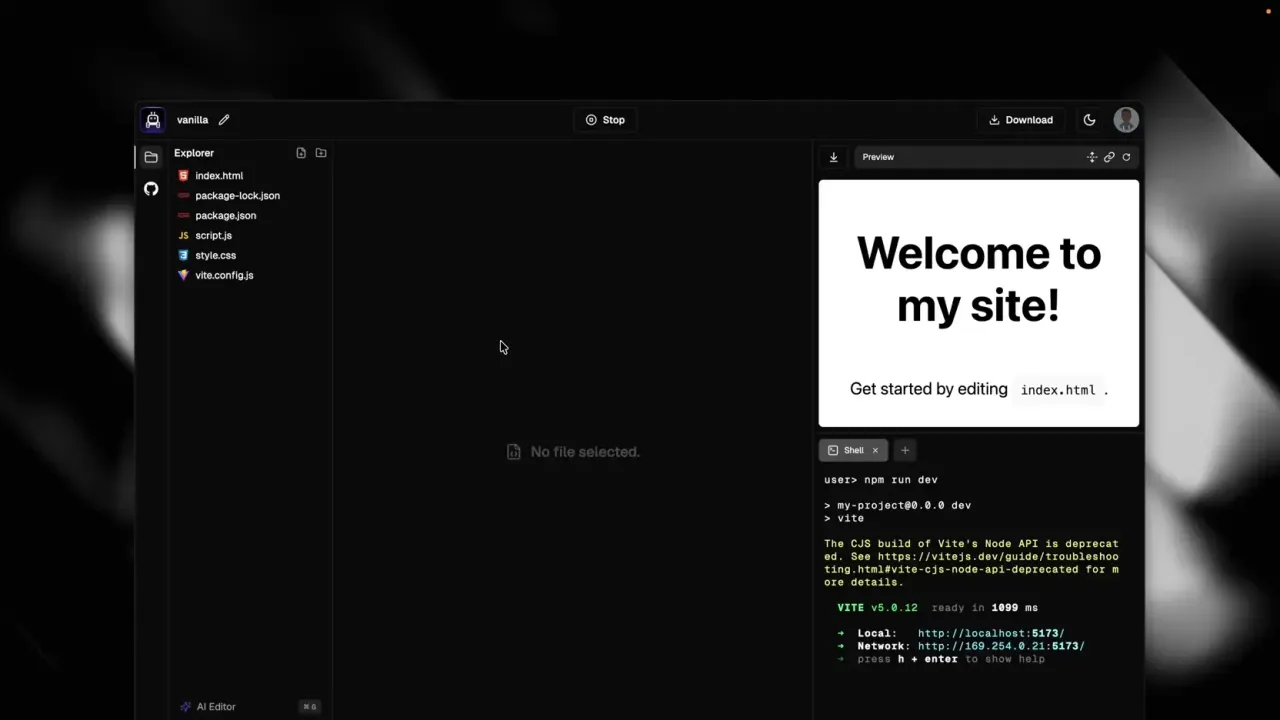Click the index.html code text in preview
Image resolution: width=1280 pixels, height=720 pixels.
[x=1058, y=390]
